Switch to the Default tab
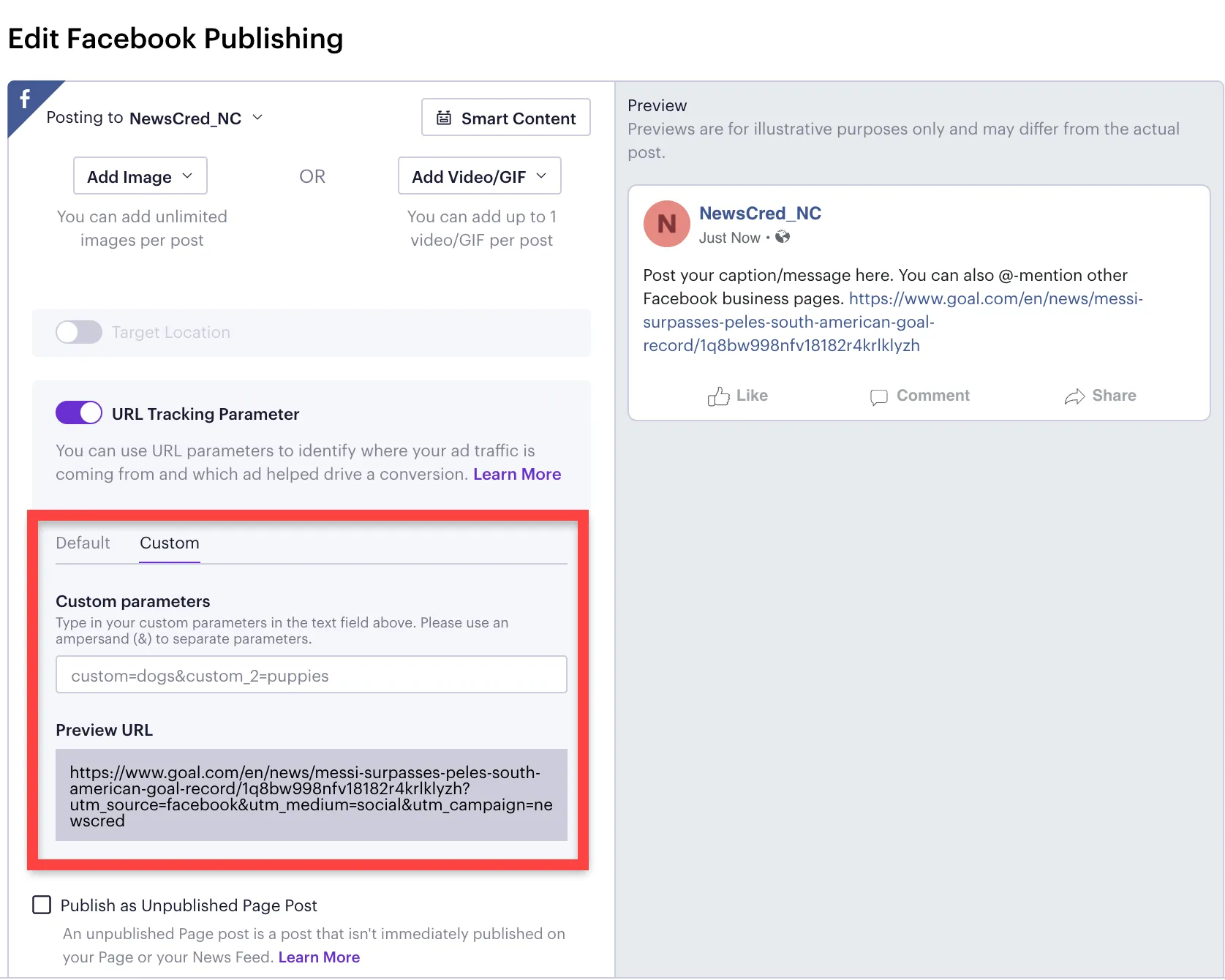This screenshot has height=980, width=1225. 83,543
